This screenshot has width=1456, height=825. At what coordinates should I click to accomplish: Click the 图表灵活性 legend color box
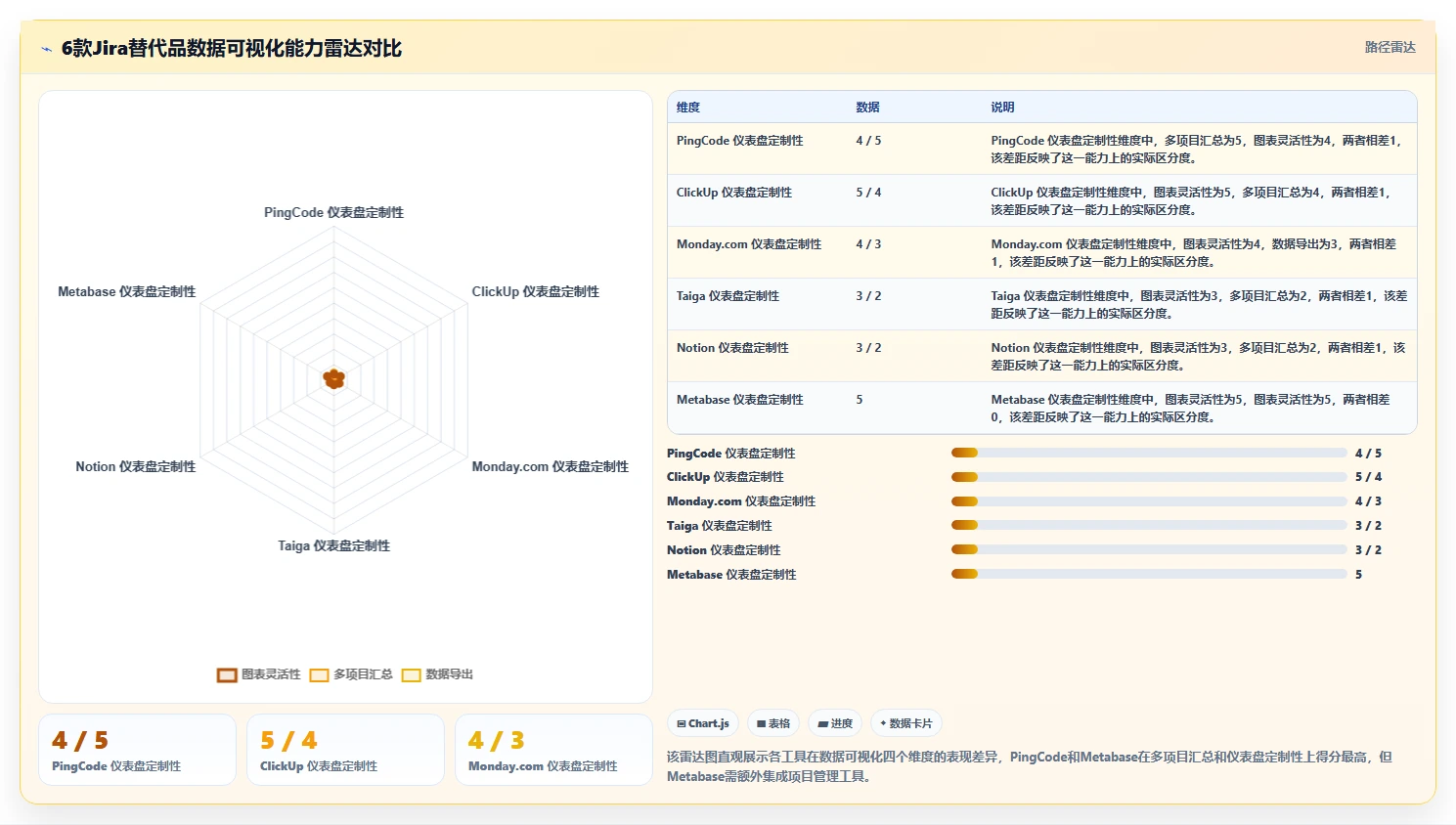coord(227,674)
